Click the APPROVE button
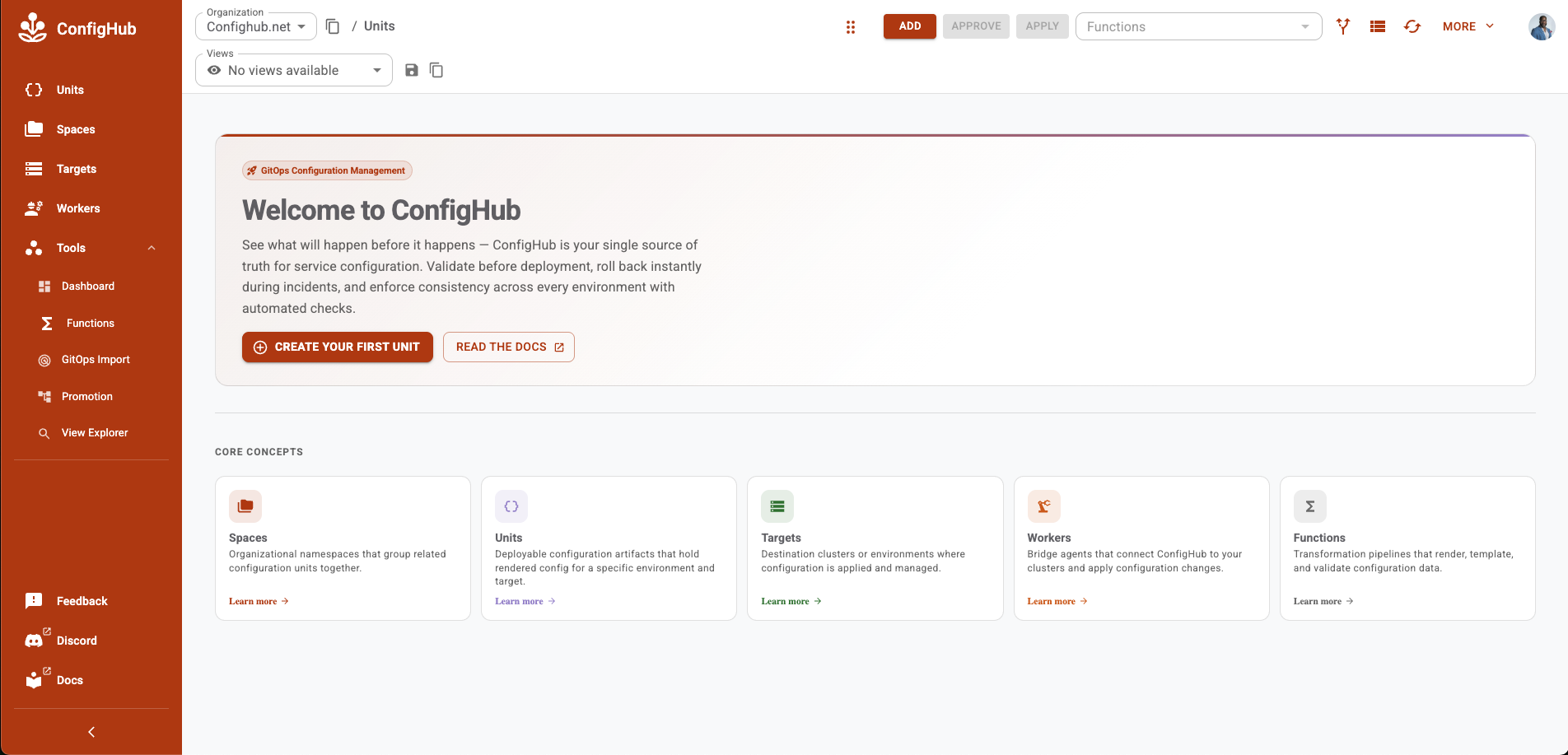Image resolution: width=1568 pixels, height=755 pixels. [976, 26]
